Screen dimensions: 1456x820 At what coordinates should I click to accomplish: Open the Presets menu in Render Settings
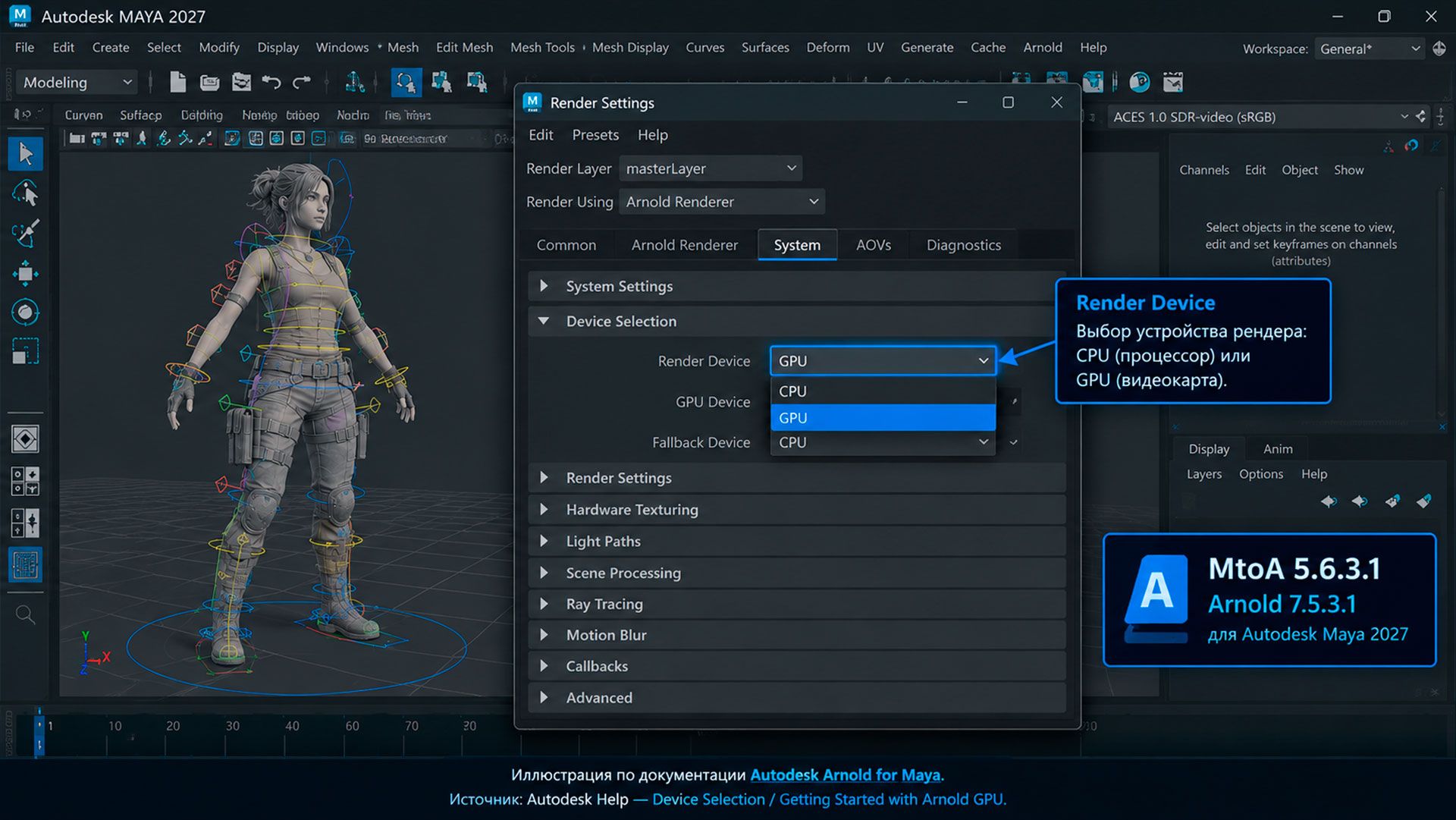tap(595, 135)
